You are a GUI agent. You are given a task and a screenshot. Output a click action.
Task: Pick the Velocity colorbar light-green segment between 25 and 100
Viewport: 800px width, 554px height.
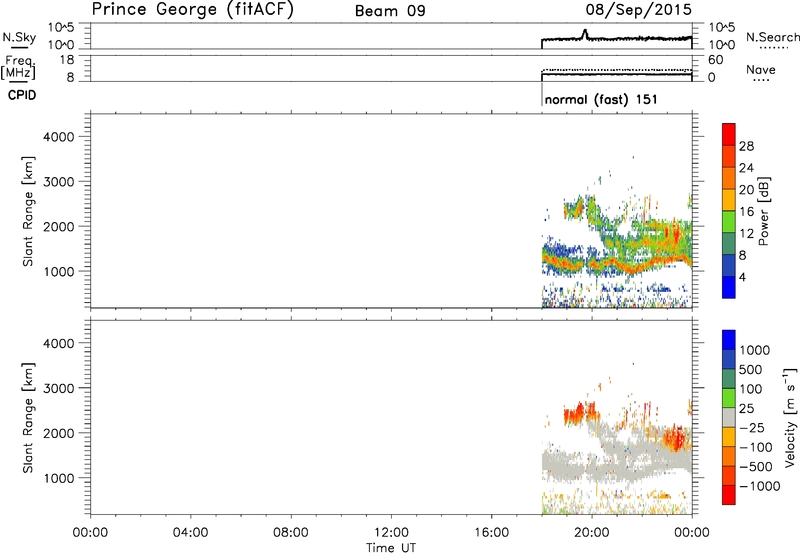[729, 398]
